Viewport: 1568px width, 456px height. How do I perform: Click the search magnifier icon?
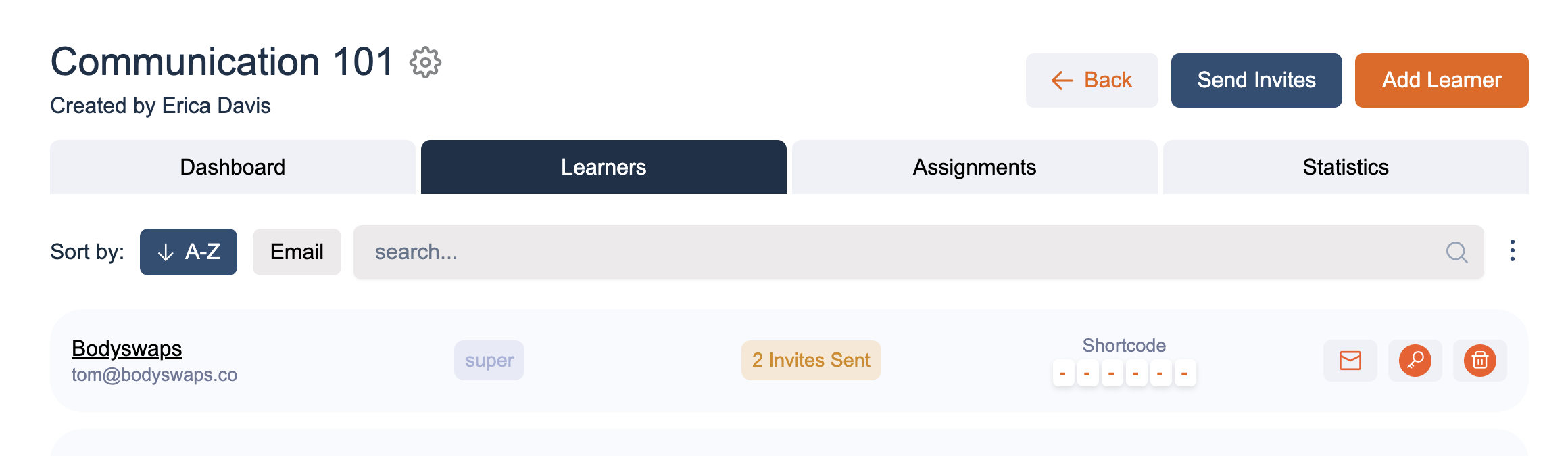coord(1456,252)
